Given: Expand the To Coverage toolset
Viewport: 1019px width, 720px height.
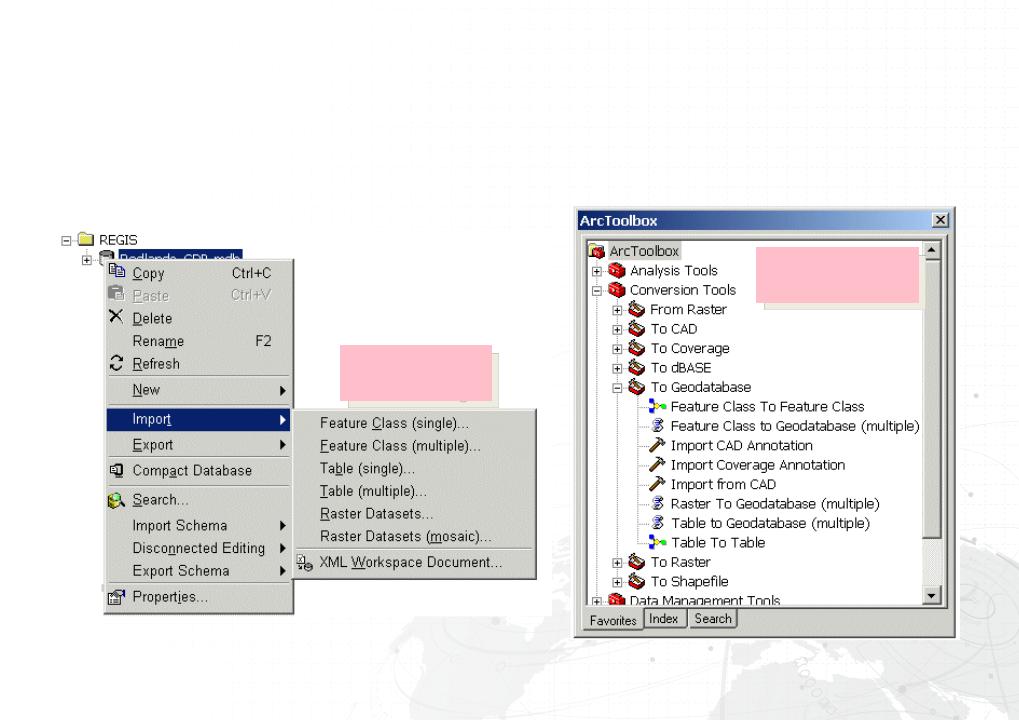Looking at the screenshot, I should tap(617, 349).
